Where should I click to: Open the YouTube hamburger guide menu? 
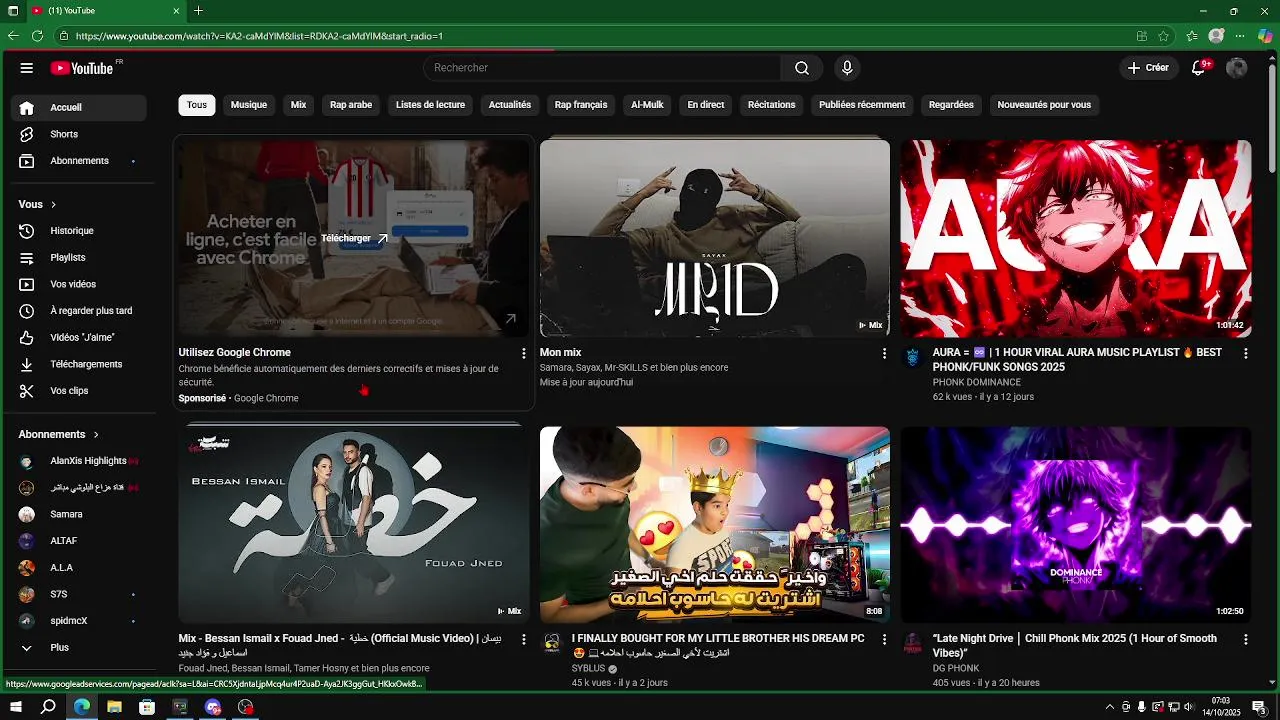point(27,68)
